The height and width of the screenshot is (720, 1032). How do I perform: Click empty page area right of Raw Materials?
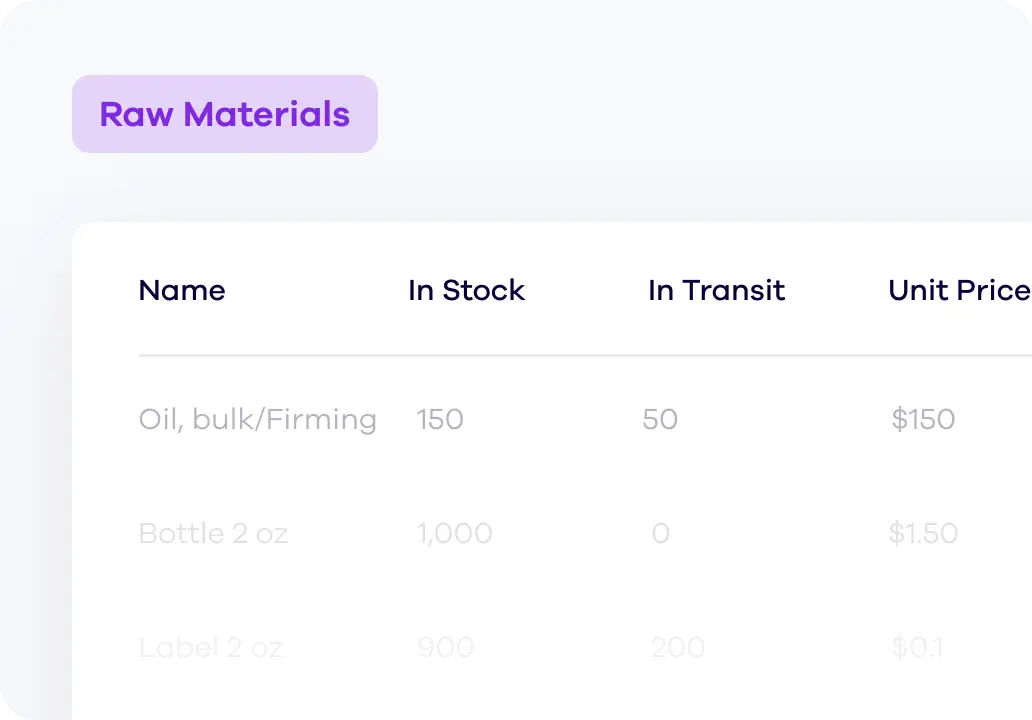point(700,114)
